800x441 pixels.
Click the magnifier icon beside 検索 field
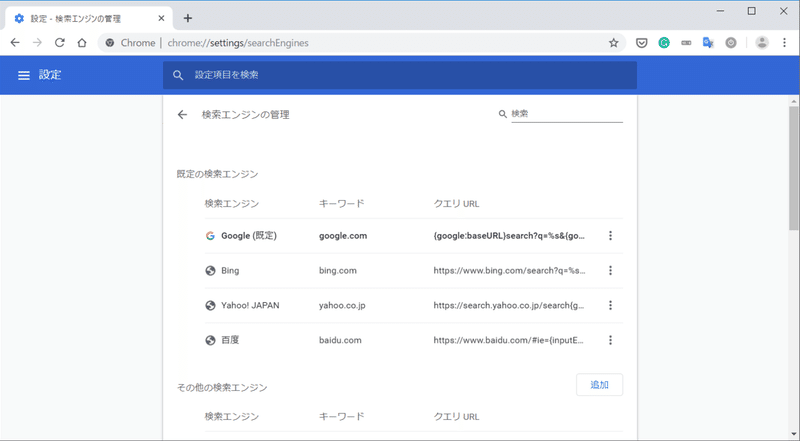503,114
